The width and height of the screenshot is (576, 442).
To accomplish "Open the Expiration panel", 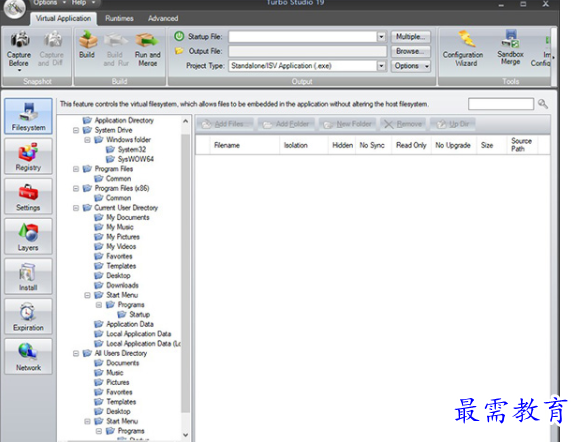I will (28, 316).
